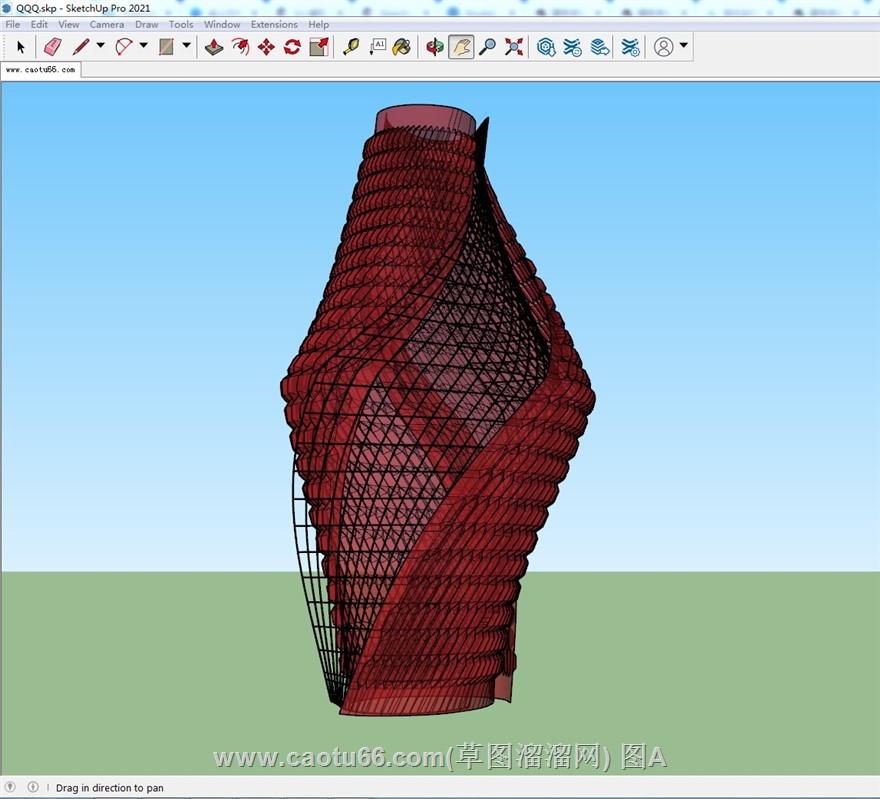The height and width of the screenshot is (799, 880).
Task: Open the Arc tool dropdown arrow
Action: pyautogui.click(x=143, y=45)
